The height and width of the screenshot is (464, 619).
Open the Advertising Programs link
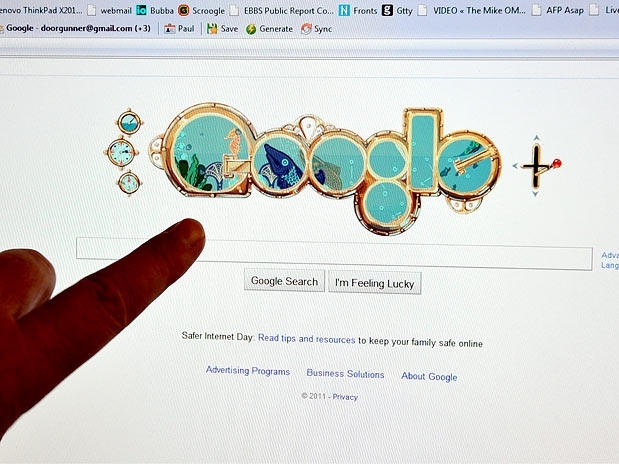248,371
